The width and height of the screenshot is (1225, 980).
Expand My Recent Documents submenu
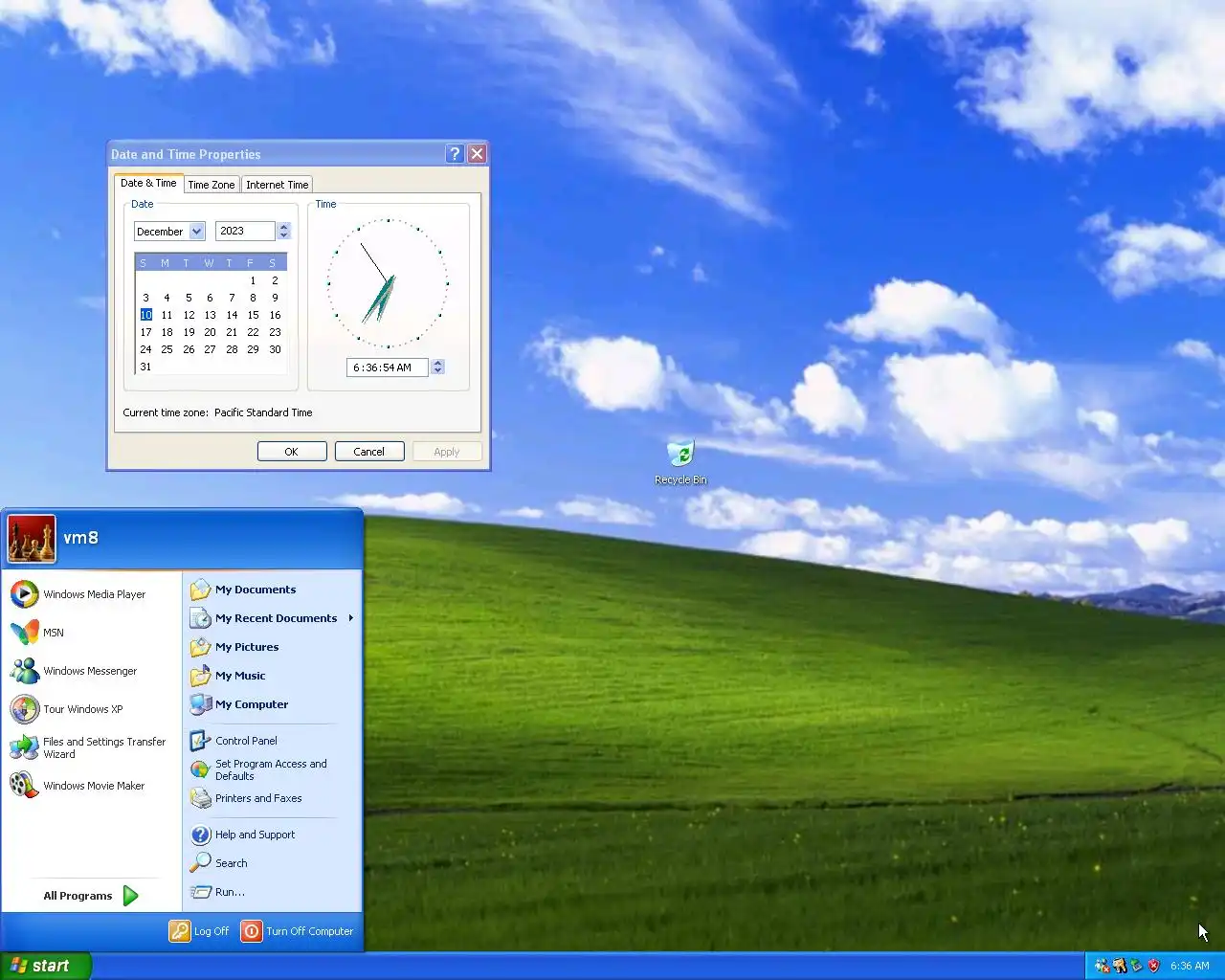[x=273, y=618]
